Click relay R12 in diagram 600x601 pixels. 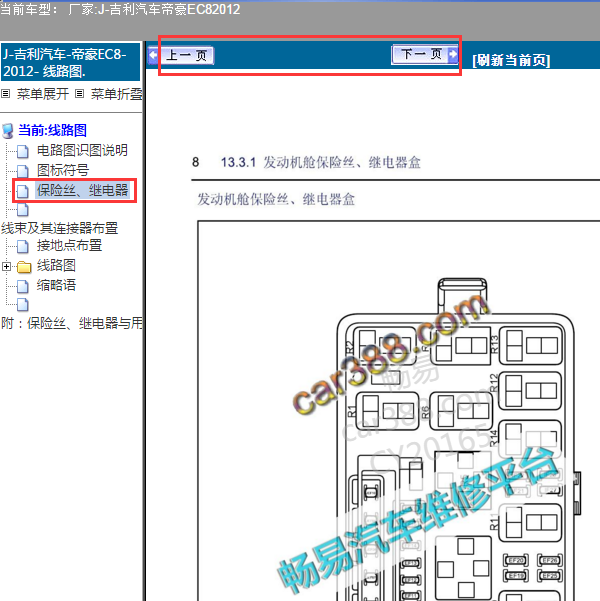pos(531,391)
